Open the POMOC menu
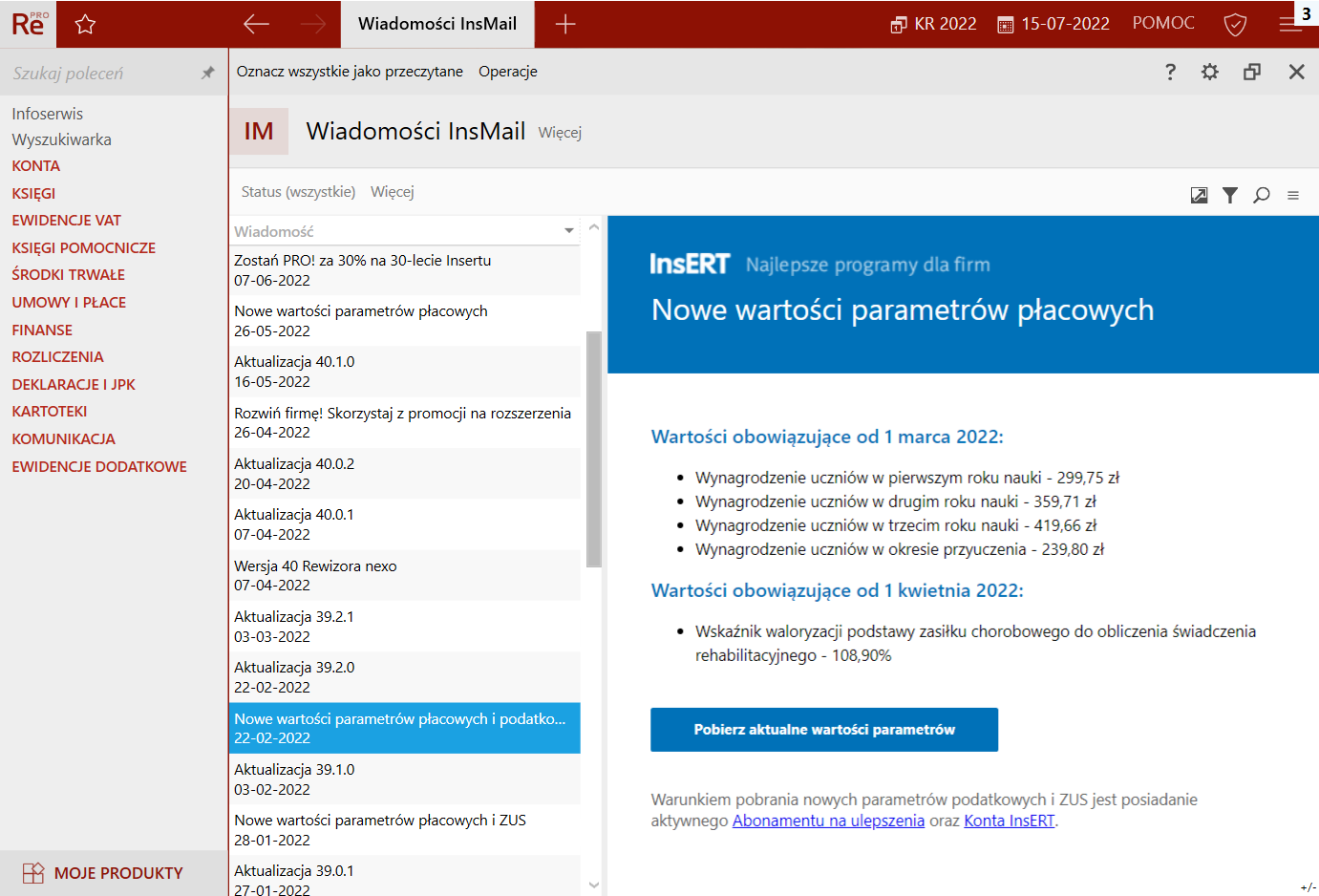 [1163, 23]
